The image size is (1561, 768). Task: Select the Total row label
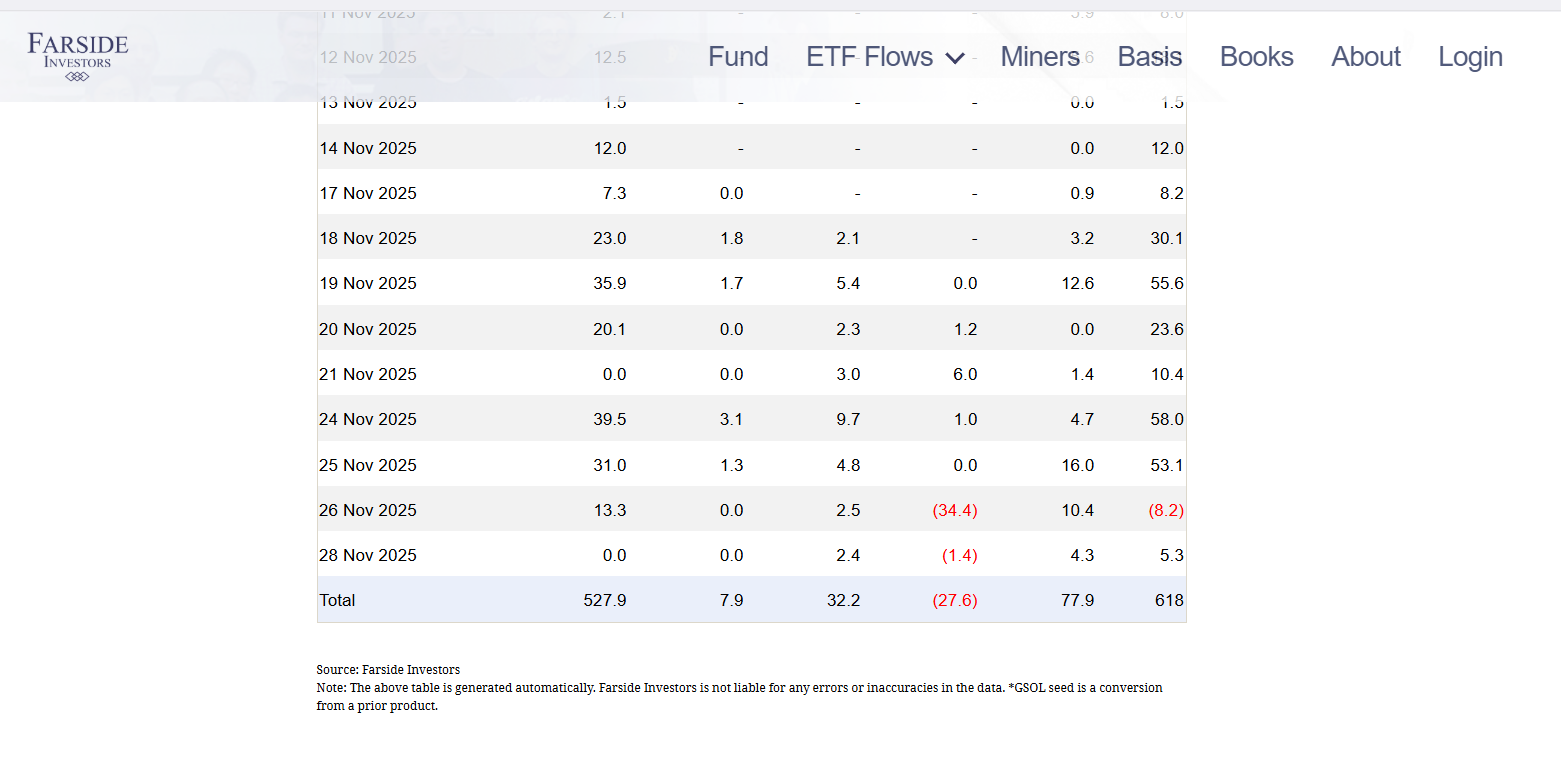coord(337,600)
